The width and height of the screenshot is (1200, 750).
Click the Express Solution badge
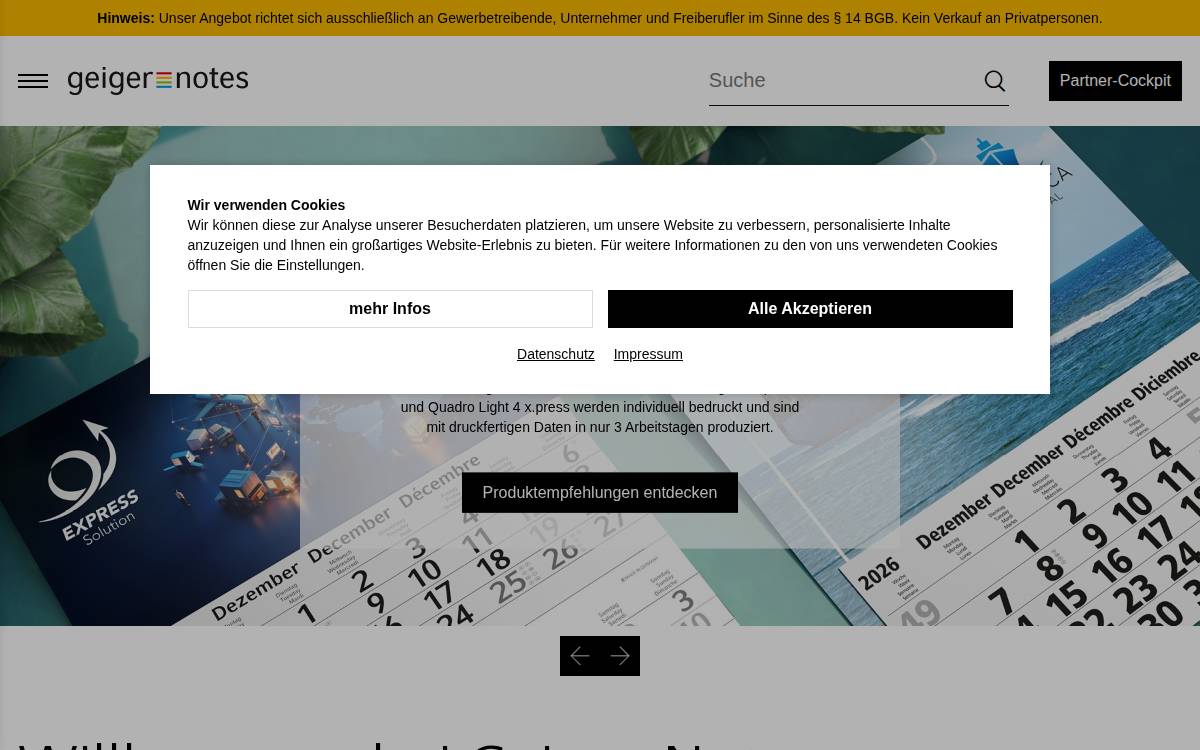click(x=90, y=482)
